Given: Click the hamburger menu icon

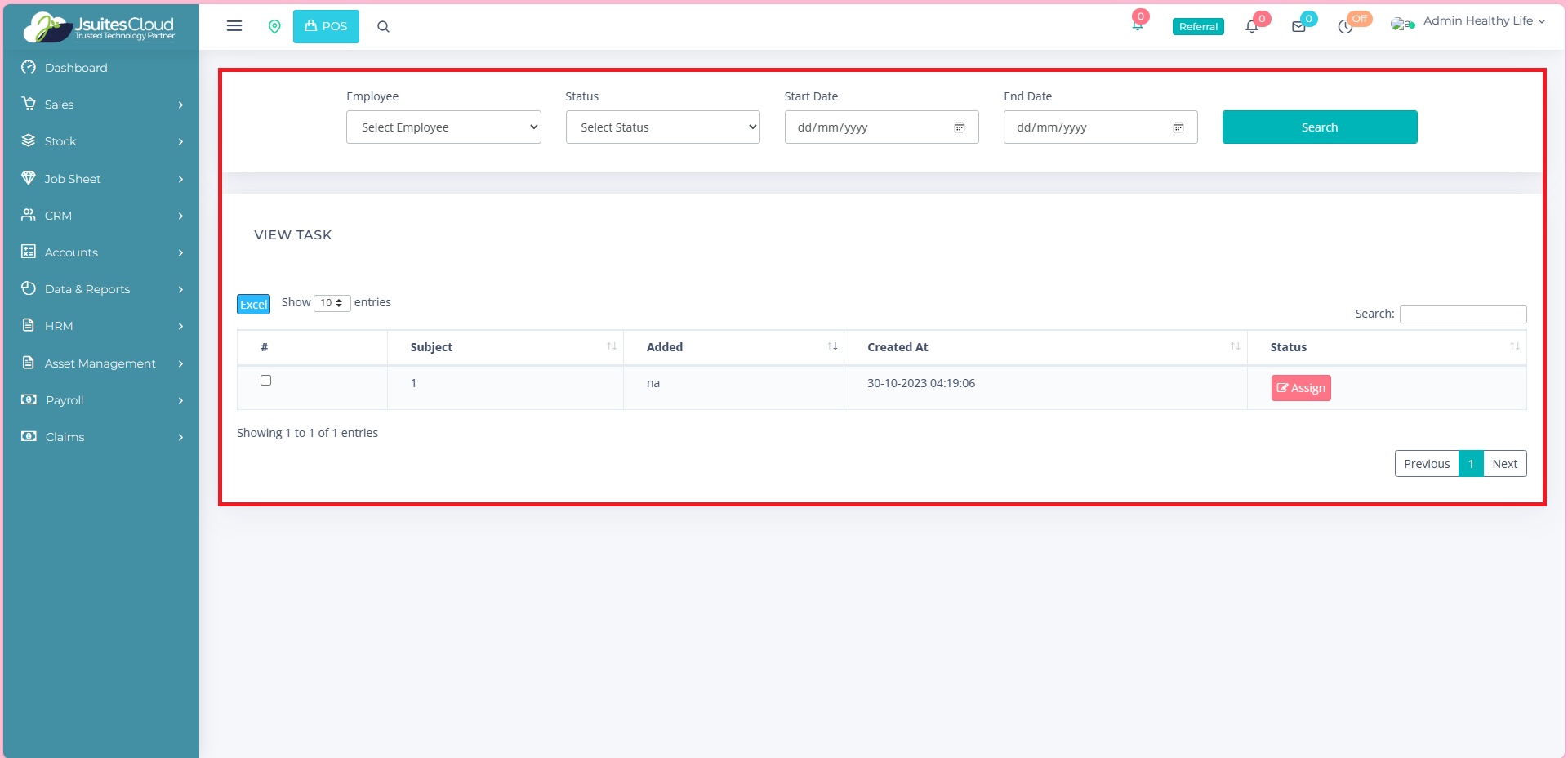Looking at the screenshot, I should pos(234,26).
